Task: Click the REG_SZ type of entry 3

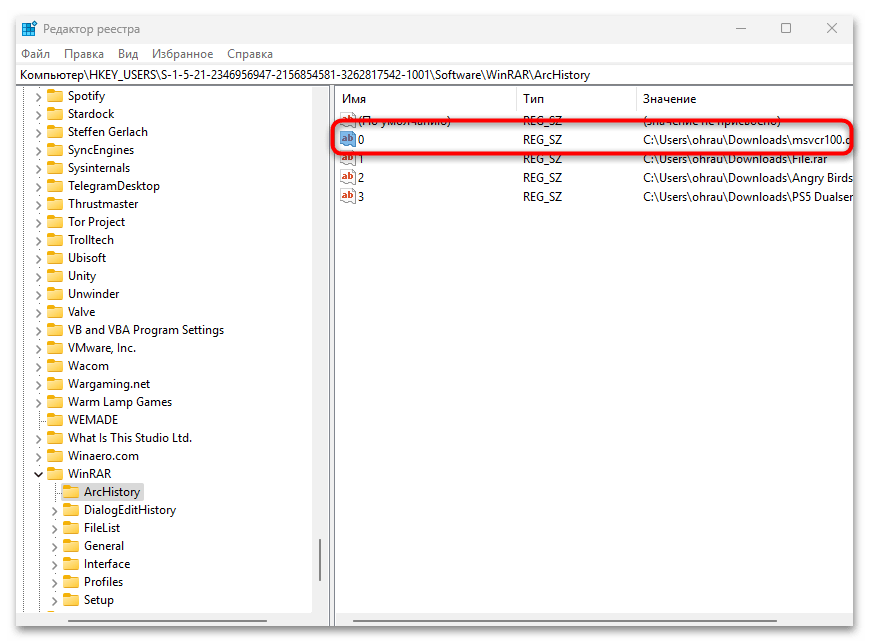Action: 542,197
